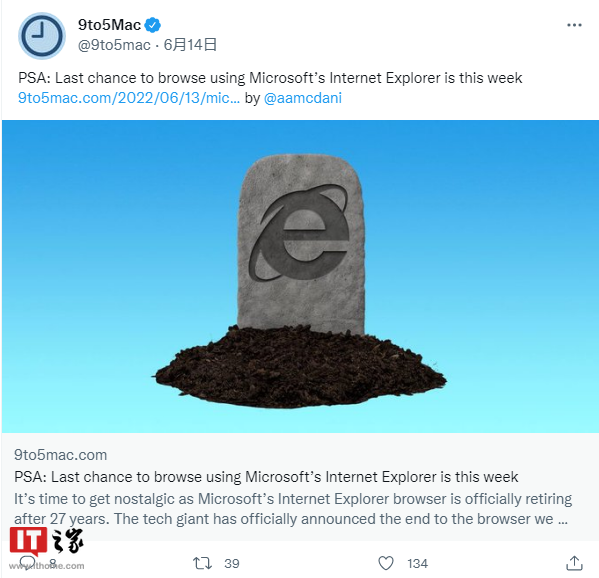Retweet using the retweet arrows icon

coord(202,563)
